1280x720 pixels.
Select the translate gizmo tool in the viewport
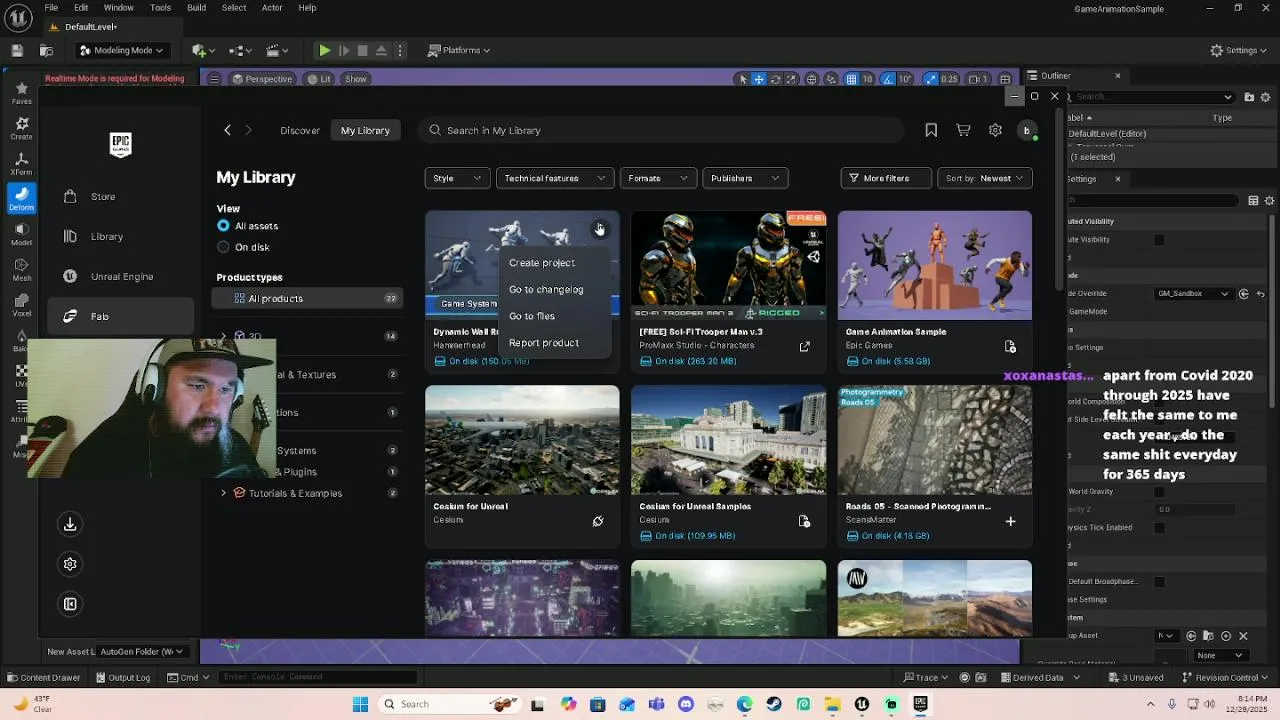(x=759, y=79)
